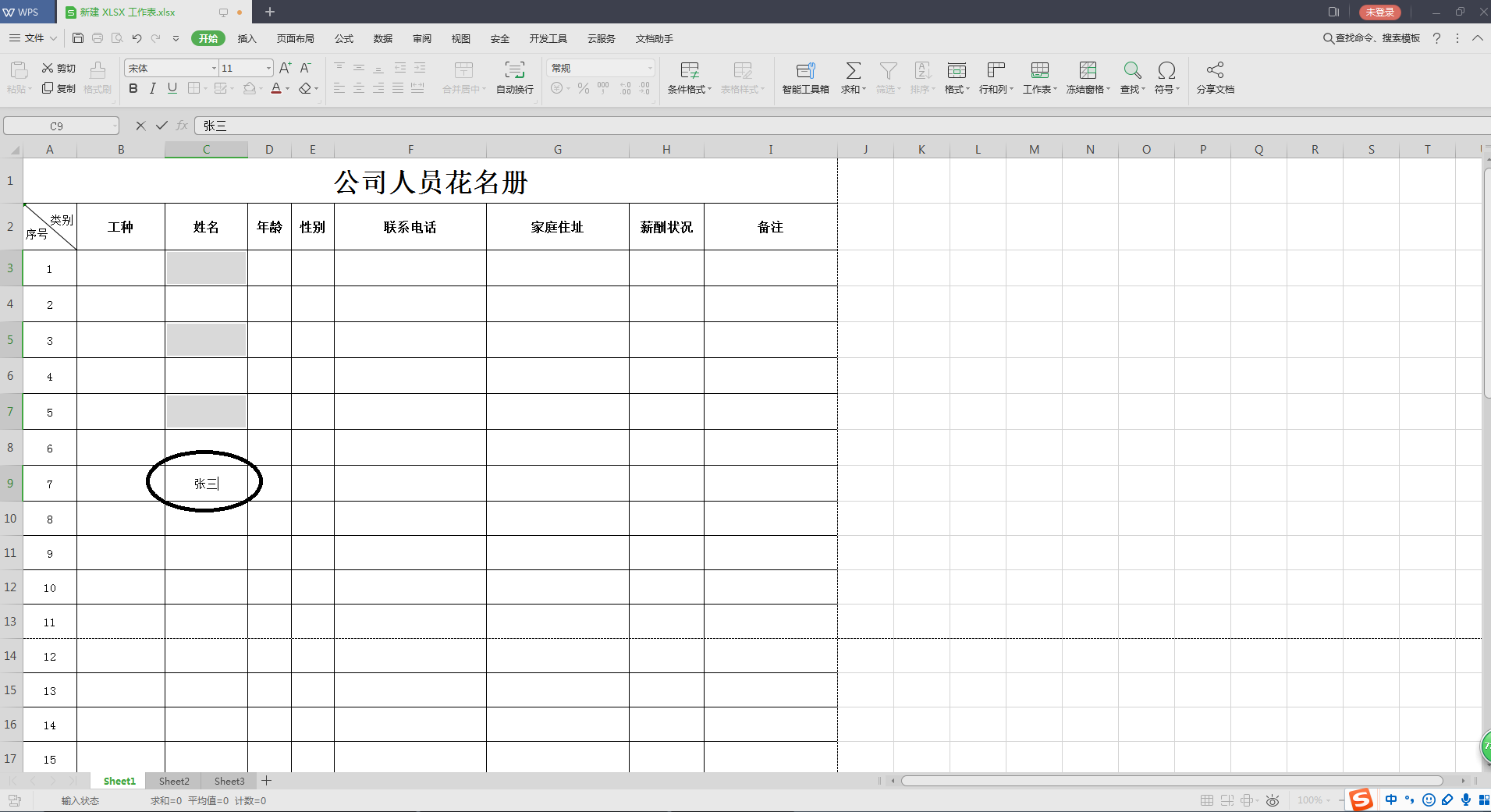Open the Worksheet (工作表) tool

click(1040, 79)
